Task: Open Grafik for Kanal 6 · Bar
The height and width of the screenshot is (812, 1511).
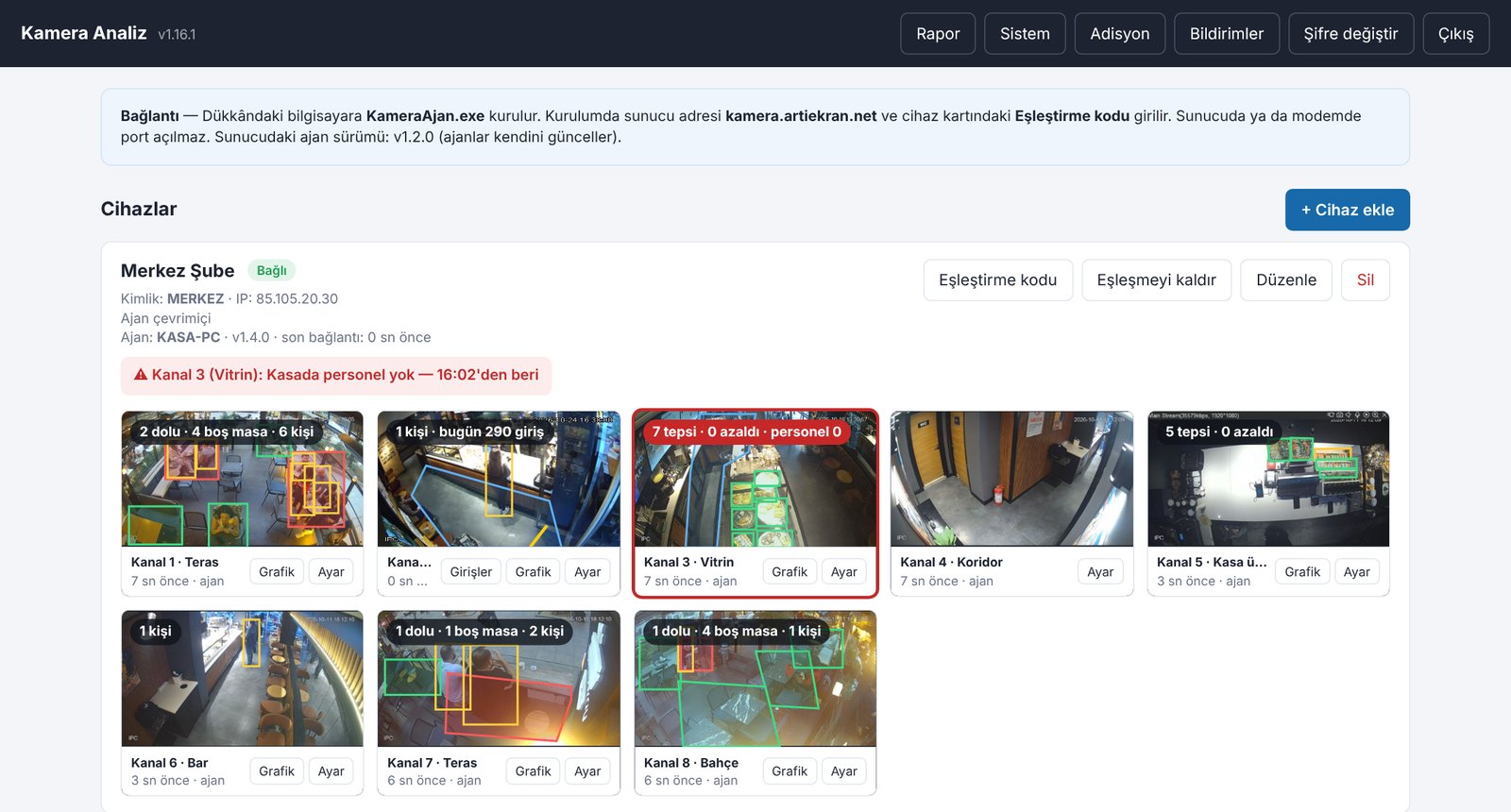Action: click(277, 771)
